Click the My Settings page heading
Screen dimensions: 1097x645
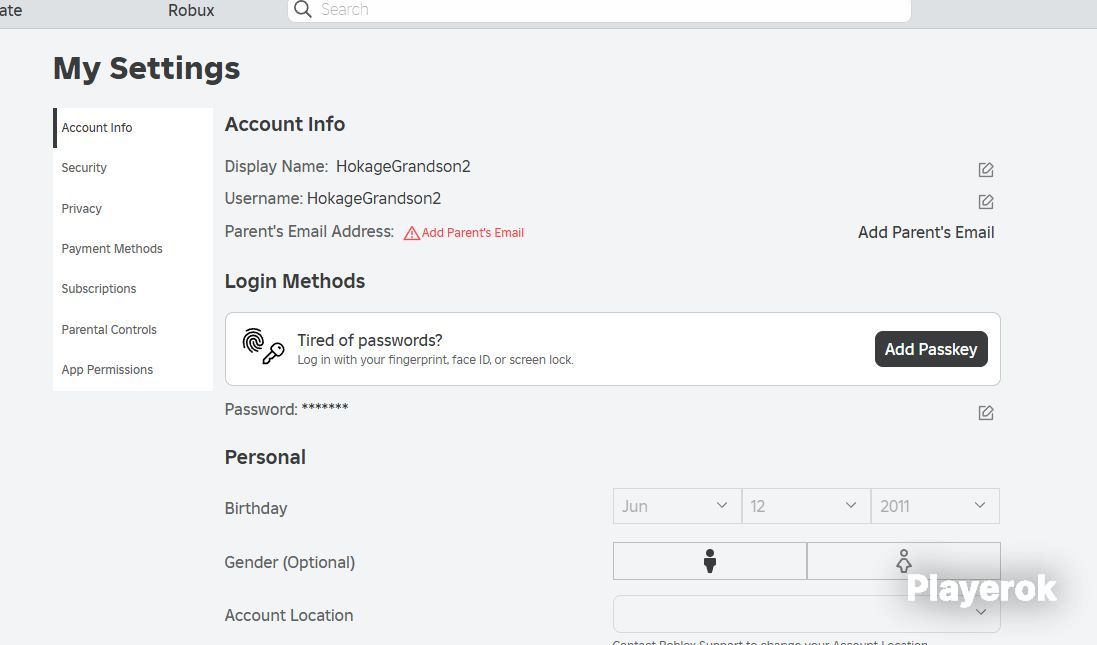pyautogui.click(x=146, y=69)
